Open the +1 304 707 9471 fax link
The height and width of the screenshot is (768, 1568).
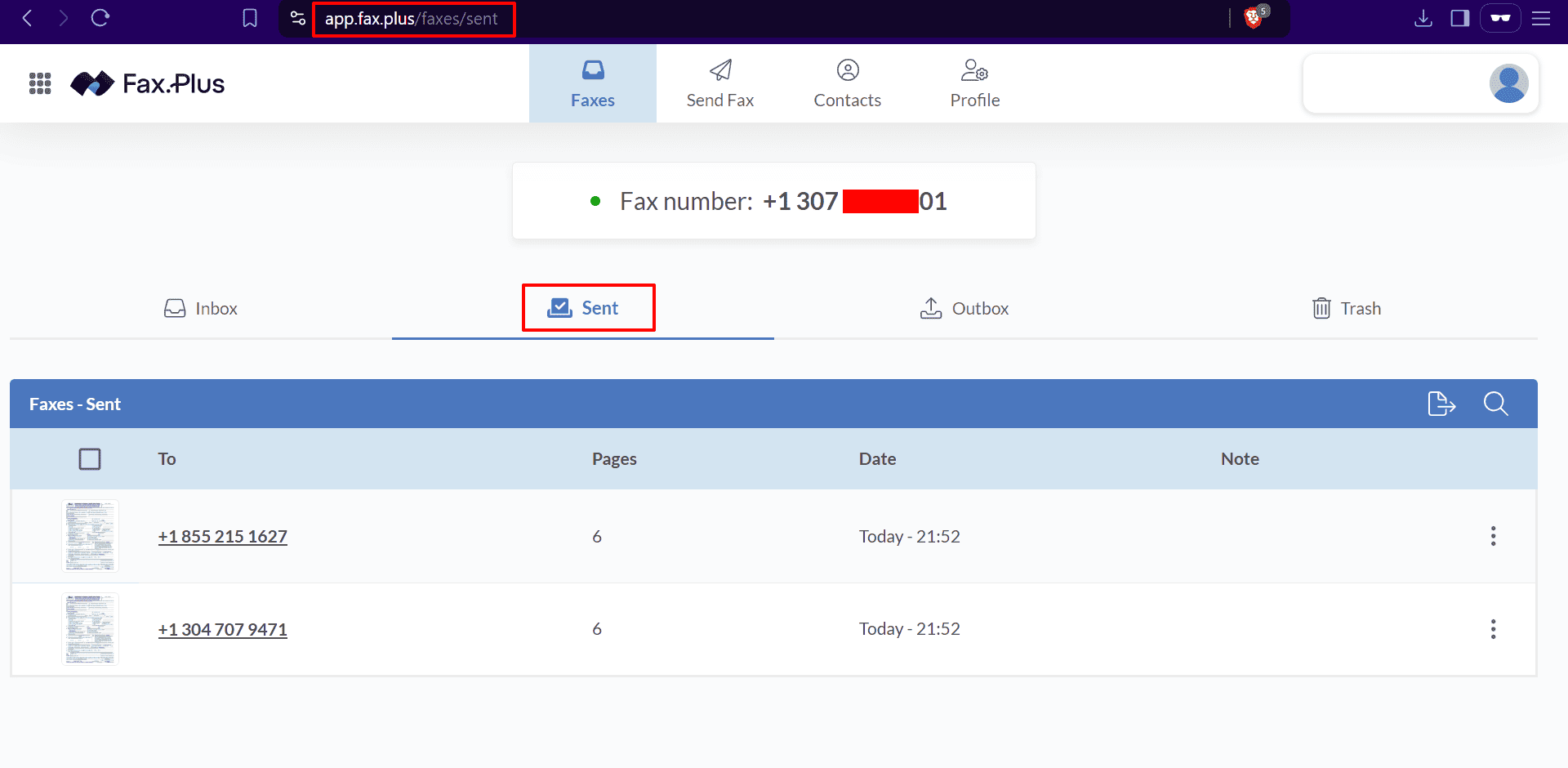pyautogui.click(x=222, y=630)
